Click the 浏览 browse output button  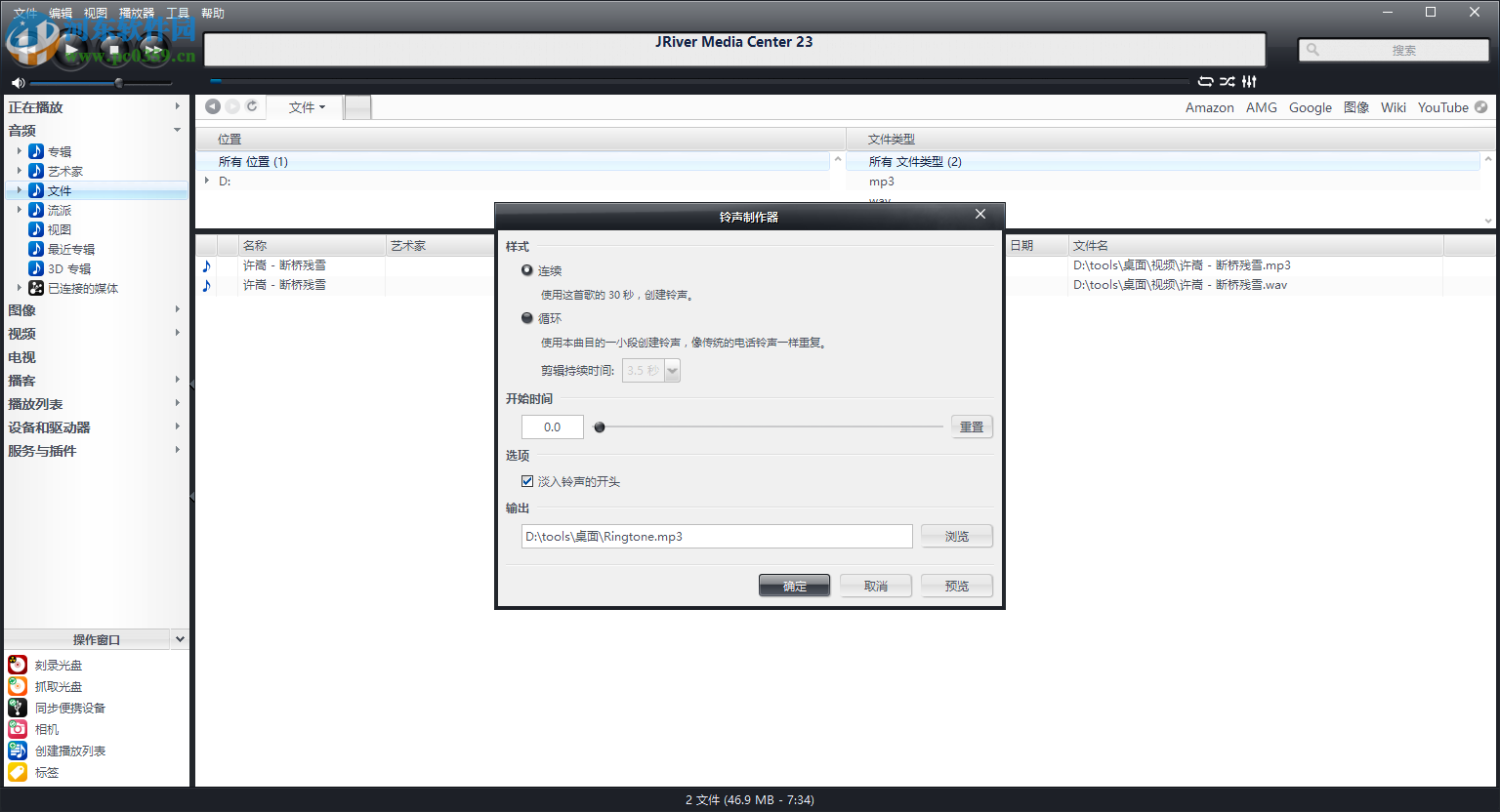pos(956,536)
